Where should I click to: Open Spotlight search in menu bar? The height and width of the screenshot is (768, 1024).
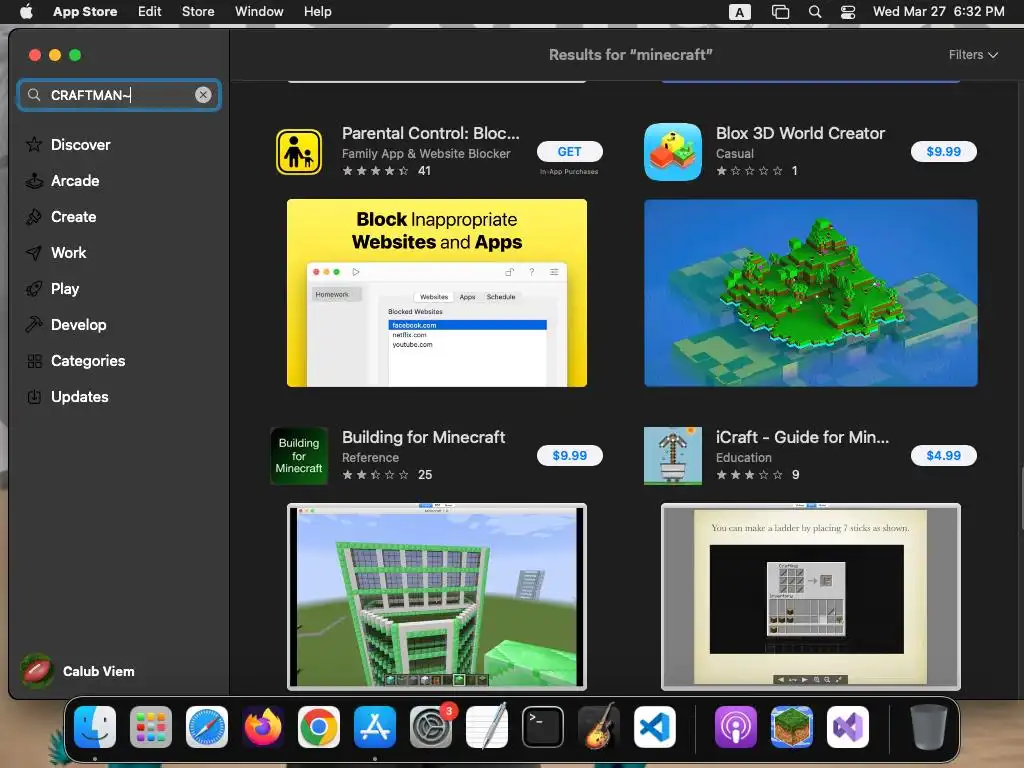coord(814,12)
